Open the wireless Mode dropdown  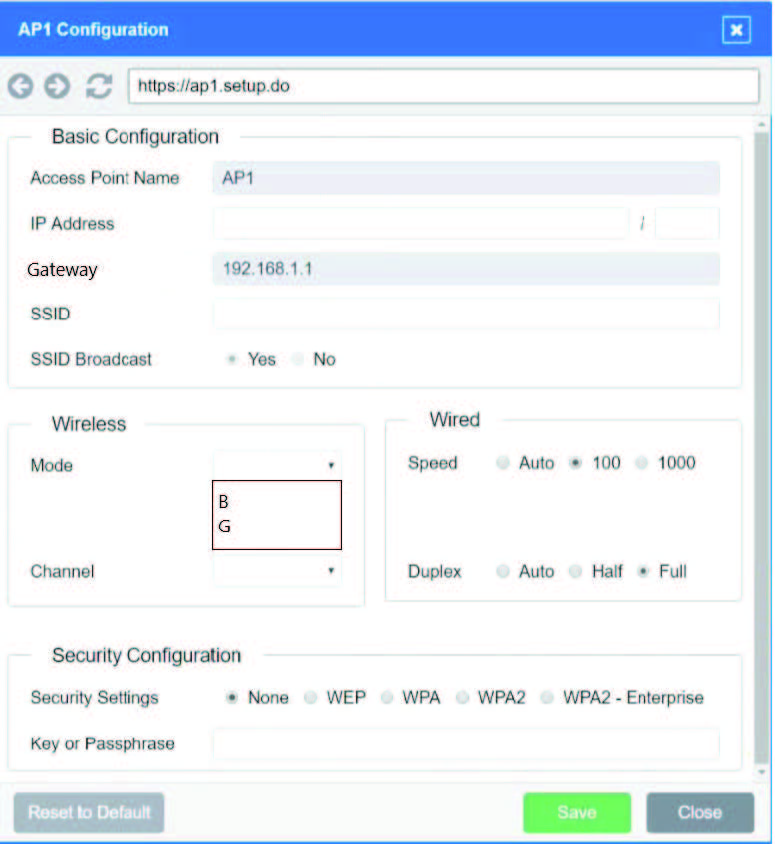(x=277, y=465)
